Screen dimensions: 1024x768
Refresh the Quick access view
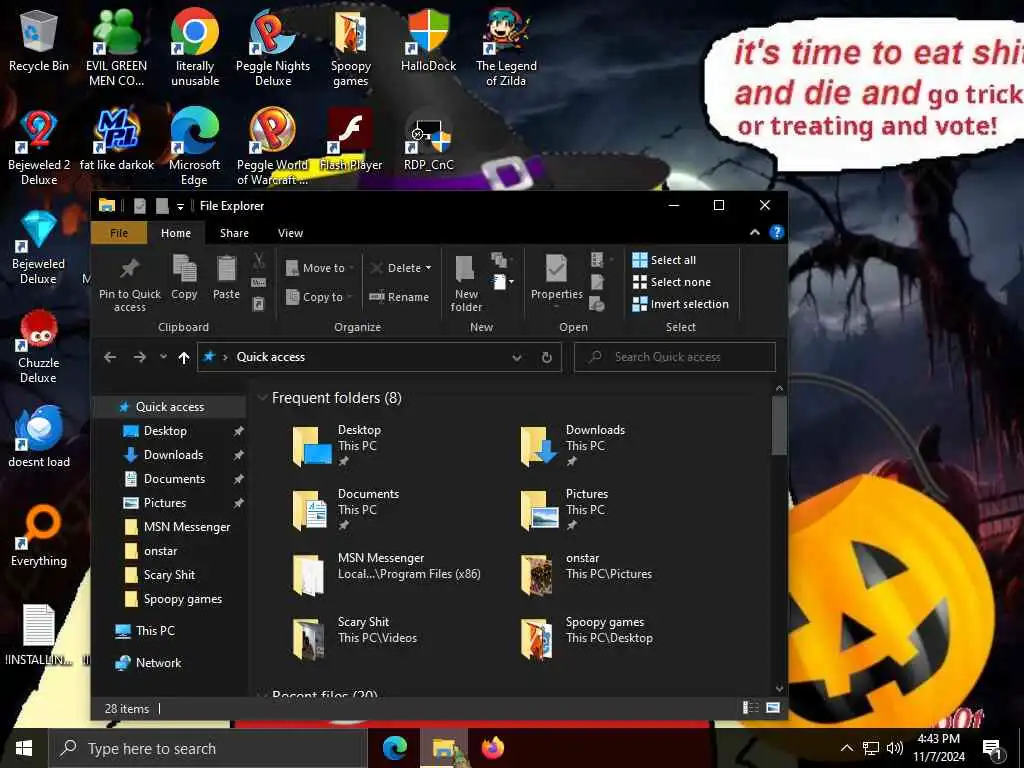coord(547,357)
